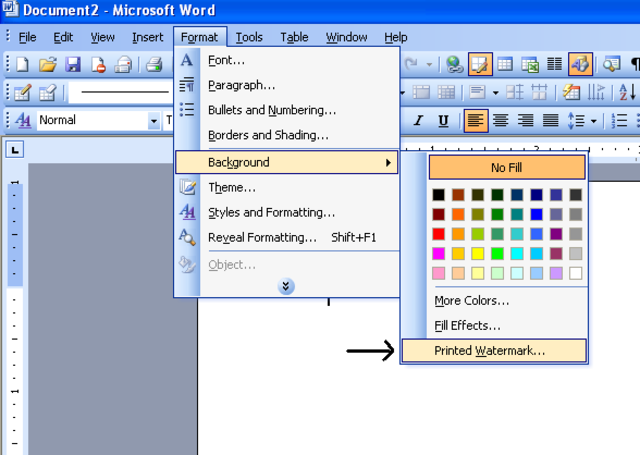The image size is (640, 455).
Task: Toggle Align Right button
Action: tap(525, 120)
